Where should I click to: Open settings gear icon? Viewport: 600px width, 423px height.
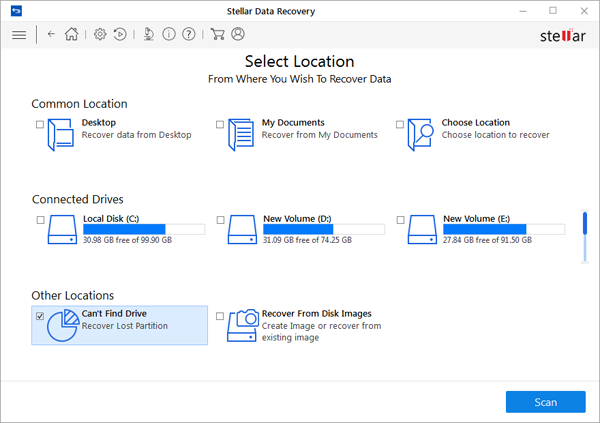[x=100, y=34]
